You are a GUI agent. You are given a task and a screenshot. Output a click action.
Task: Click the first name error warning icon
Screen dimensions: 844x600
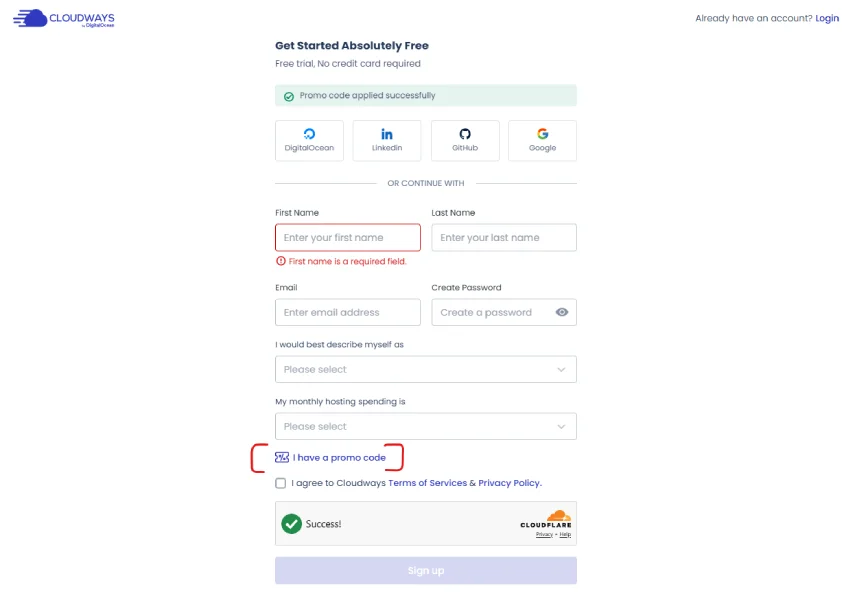click(x=281, y=261)
